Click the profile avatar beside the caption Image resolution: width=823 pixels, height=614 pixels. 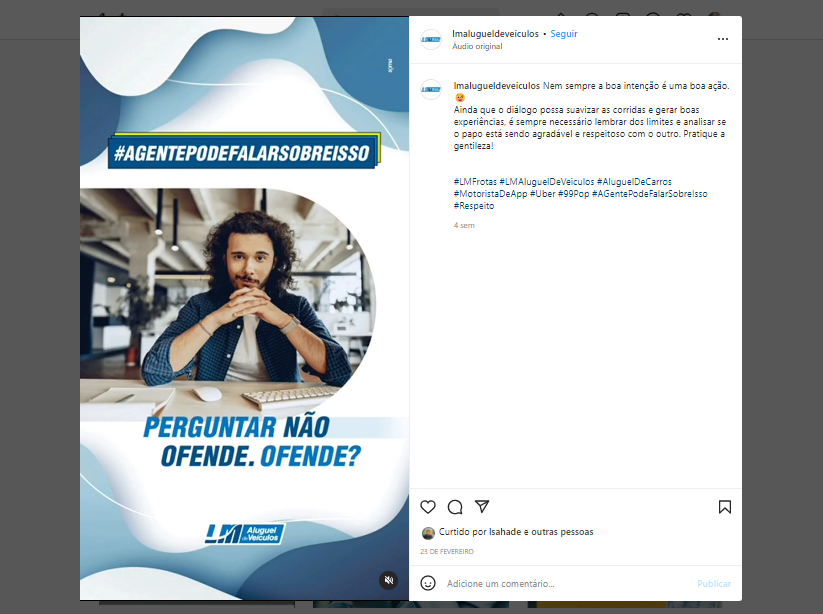[x=431, y=89]
